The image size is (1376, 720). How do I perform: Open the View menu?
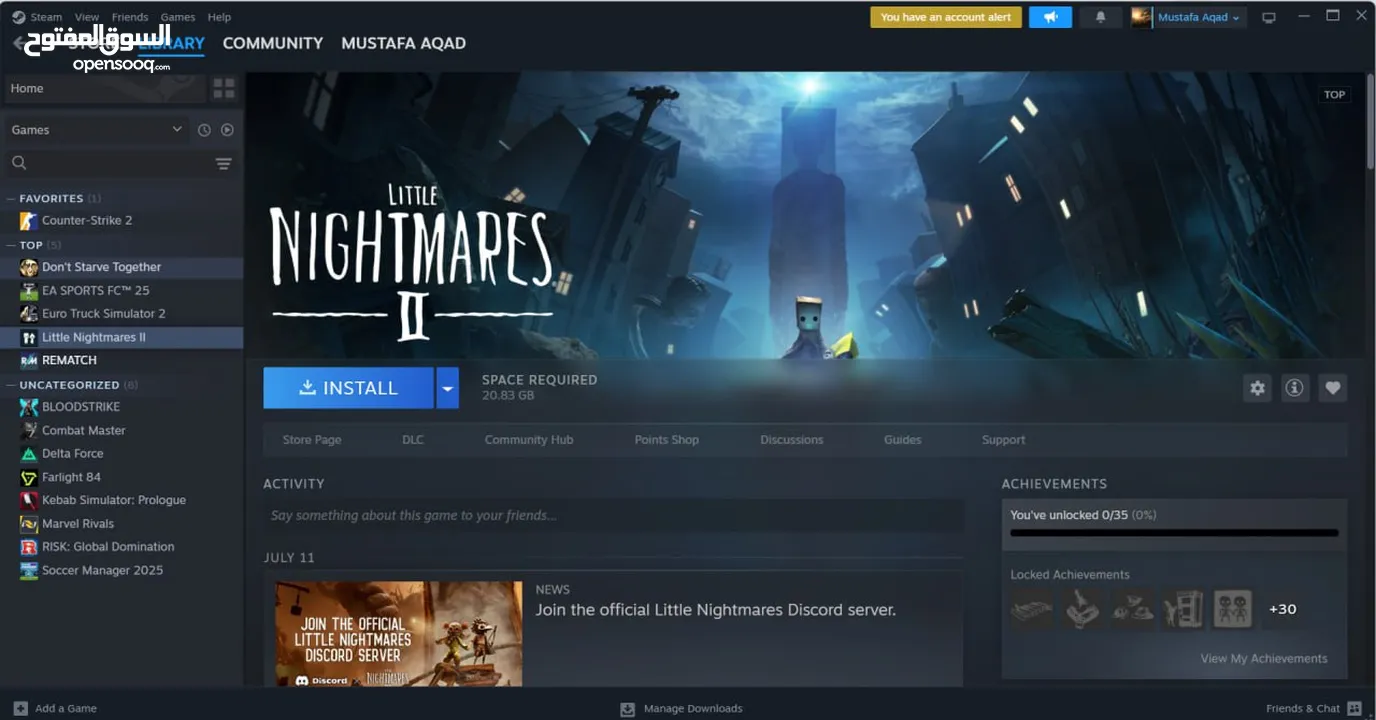tap(87, 17)
